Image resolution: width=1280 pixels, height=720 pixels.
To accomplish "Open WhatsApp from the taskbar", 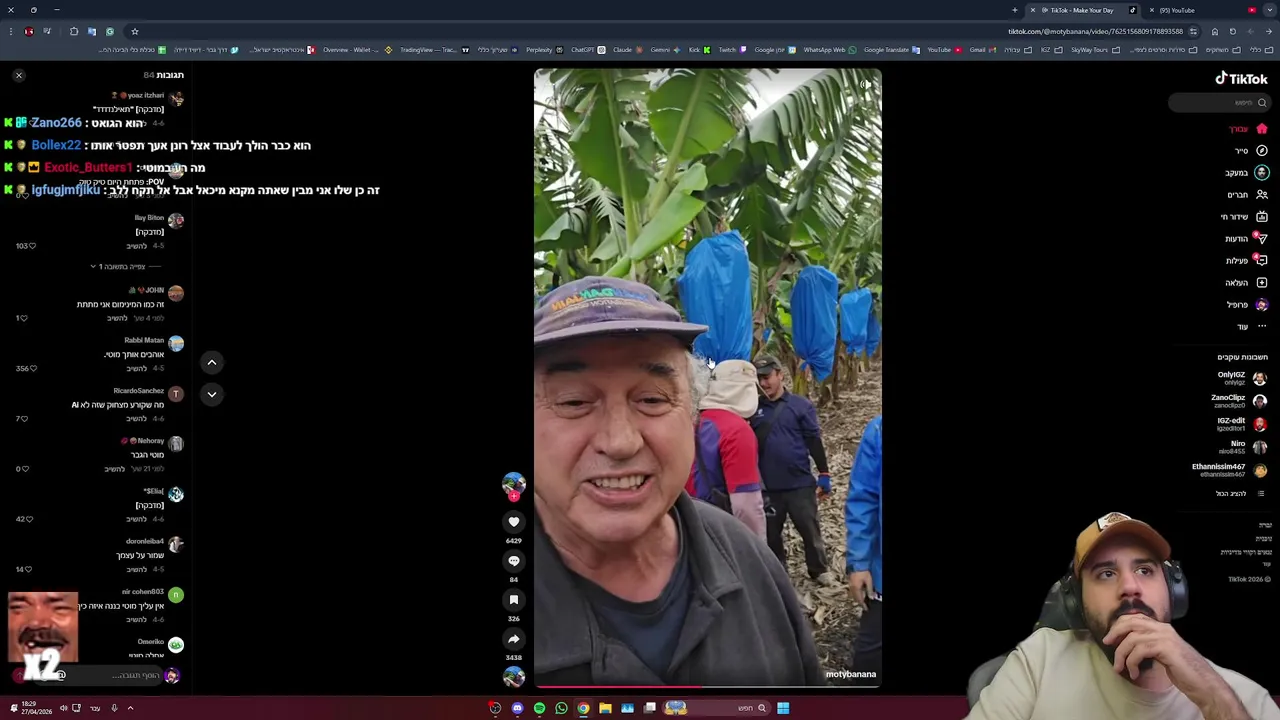I will (x=561, y=708).
